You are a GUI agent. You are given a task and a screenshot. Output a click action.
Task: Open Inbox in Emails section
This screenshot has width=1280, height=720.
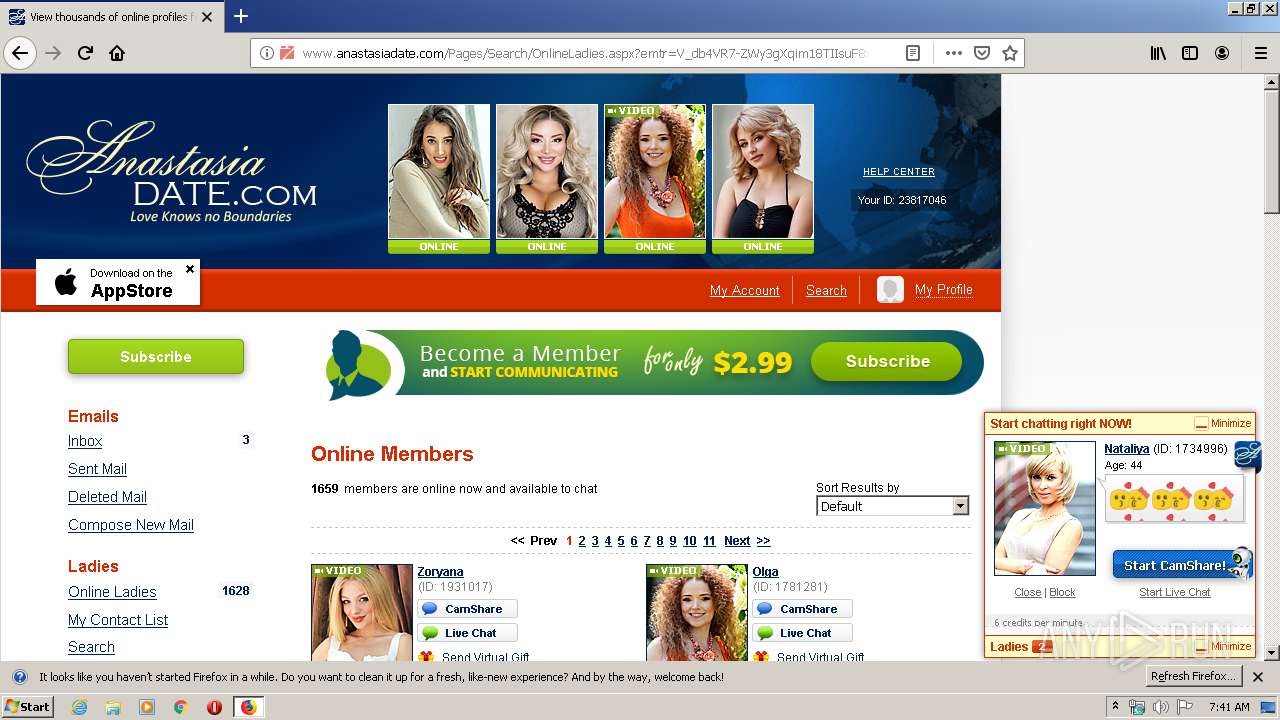click(x=85, y=441)
